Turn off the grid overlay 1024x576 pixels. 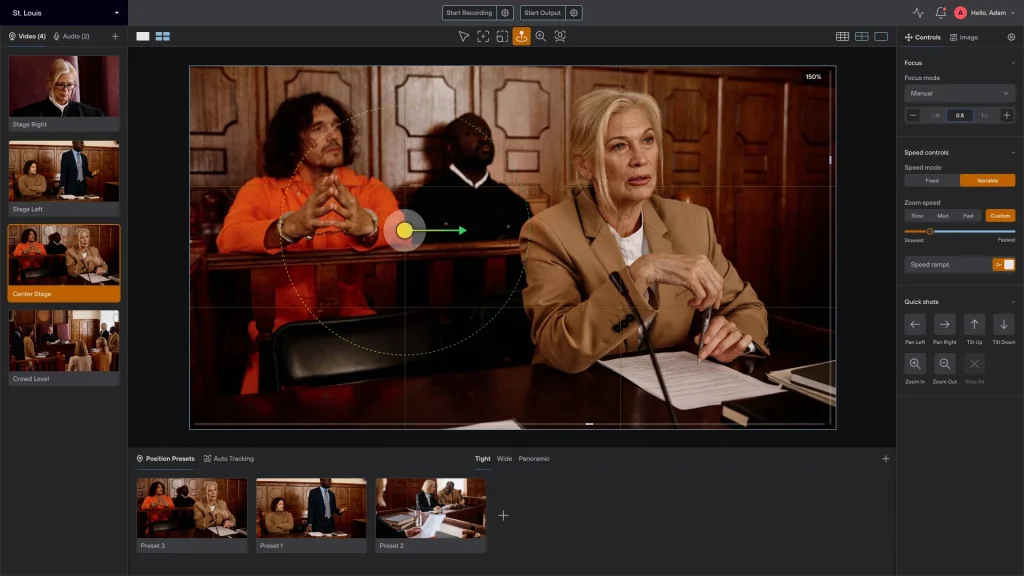click(x=881, y=37)
